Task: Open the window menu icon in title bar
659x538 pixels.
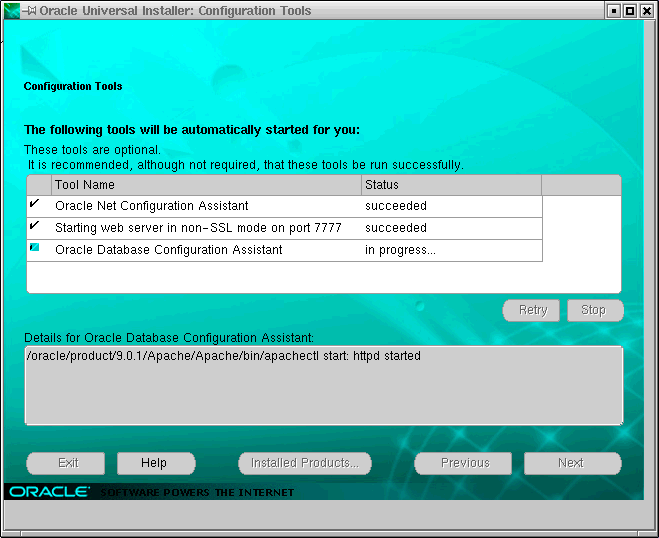Action: click(x=11, y=11)
